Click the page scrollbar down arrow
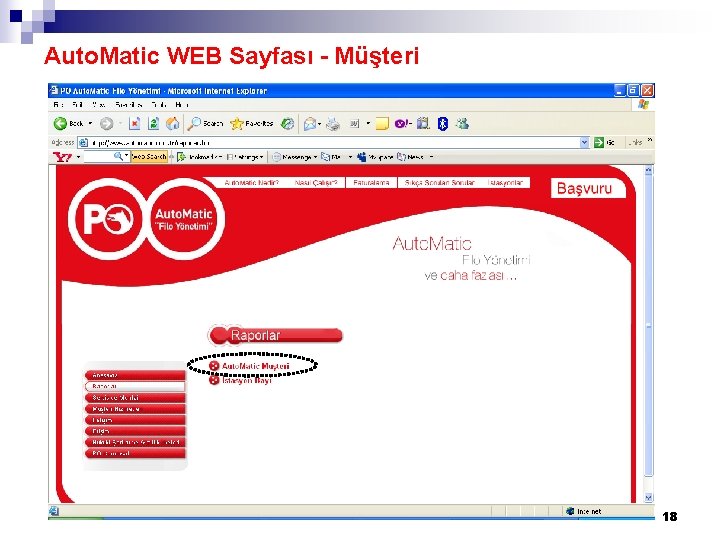The image size is (720, 540). [648, 497]
